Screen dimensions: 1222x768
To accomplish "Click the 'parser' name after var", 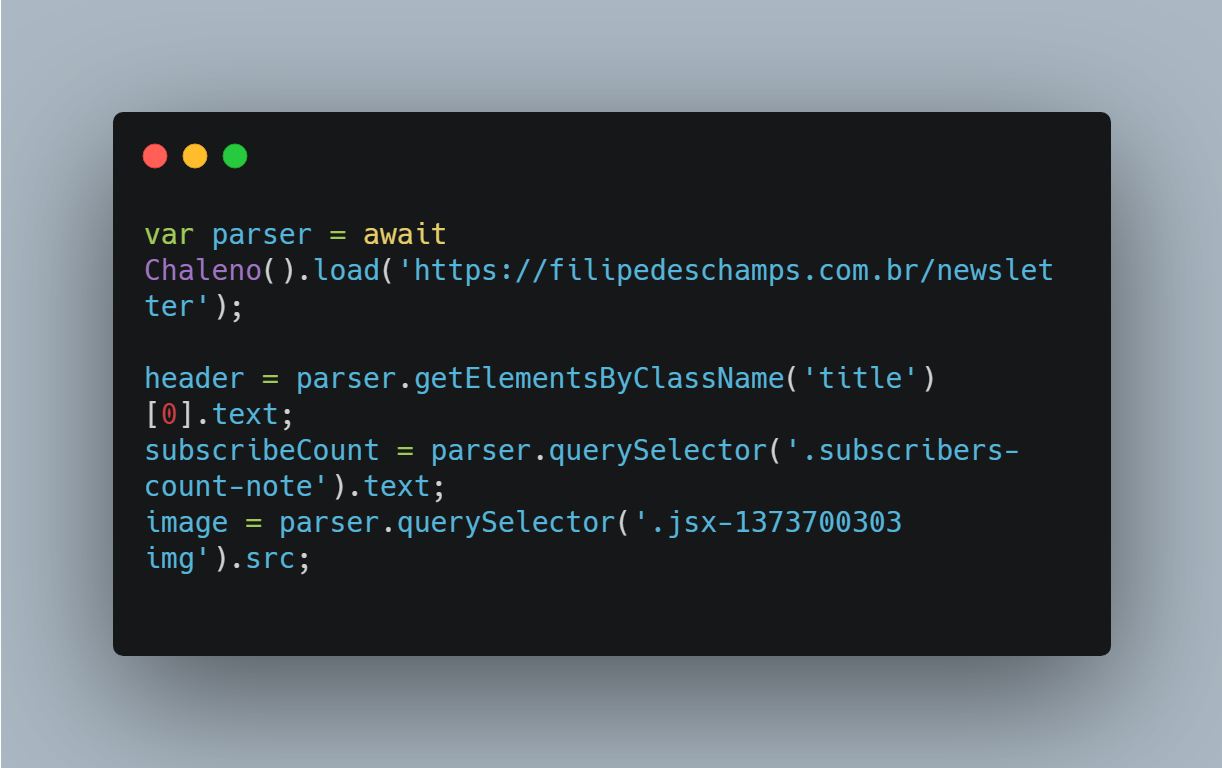I will click(x=262, y=235).
